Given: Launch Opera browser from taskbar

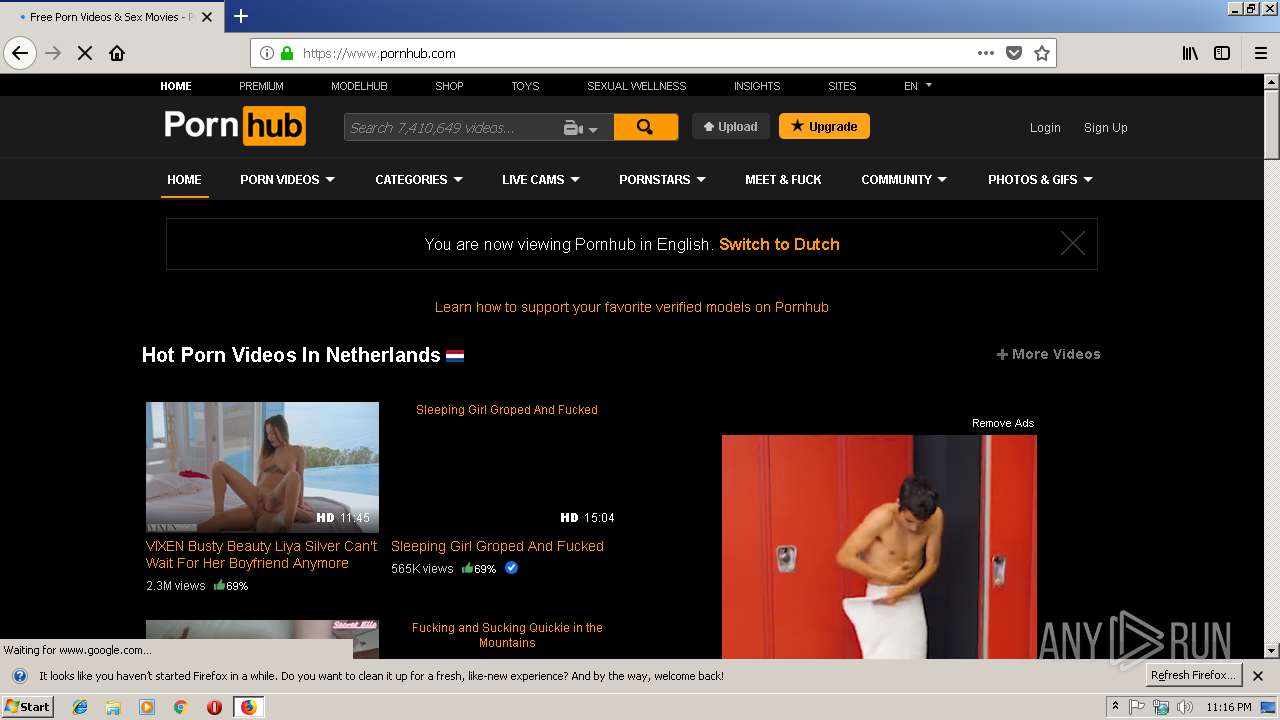Looking at the screenshot, I should [214, 707].
